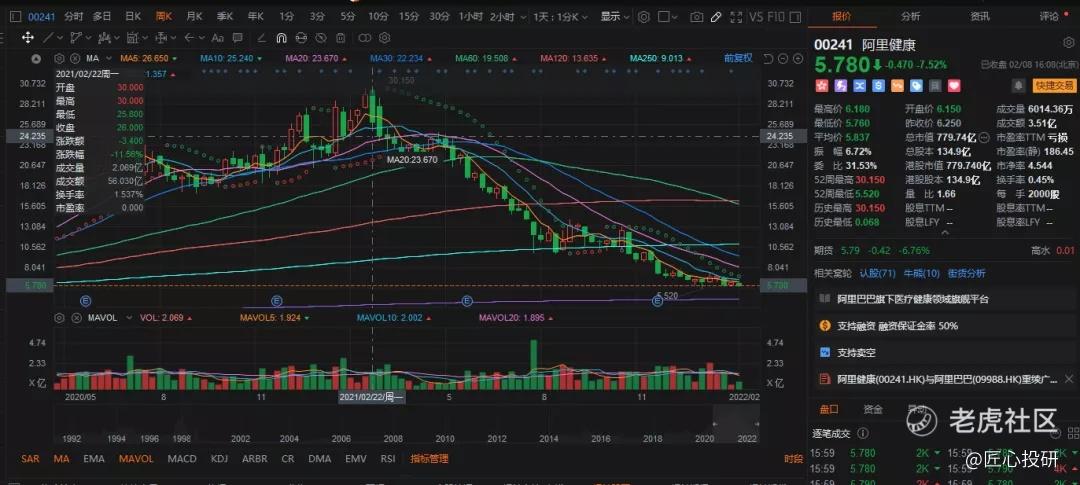Open MA indicator settings gear
The height and width of the screenshot is (485, 1080).
point(59,59)
